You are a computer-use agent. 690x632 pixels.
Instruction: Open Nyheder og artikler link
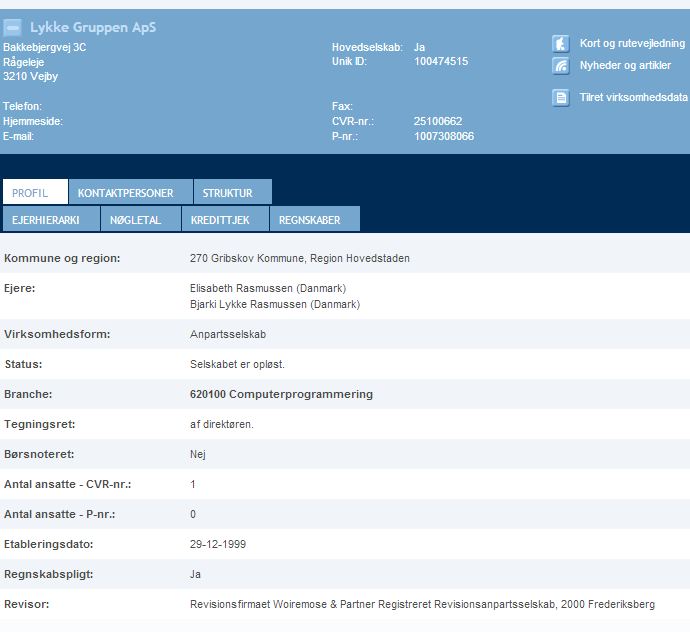[x=625, y=65]
